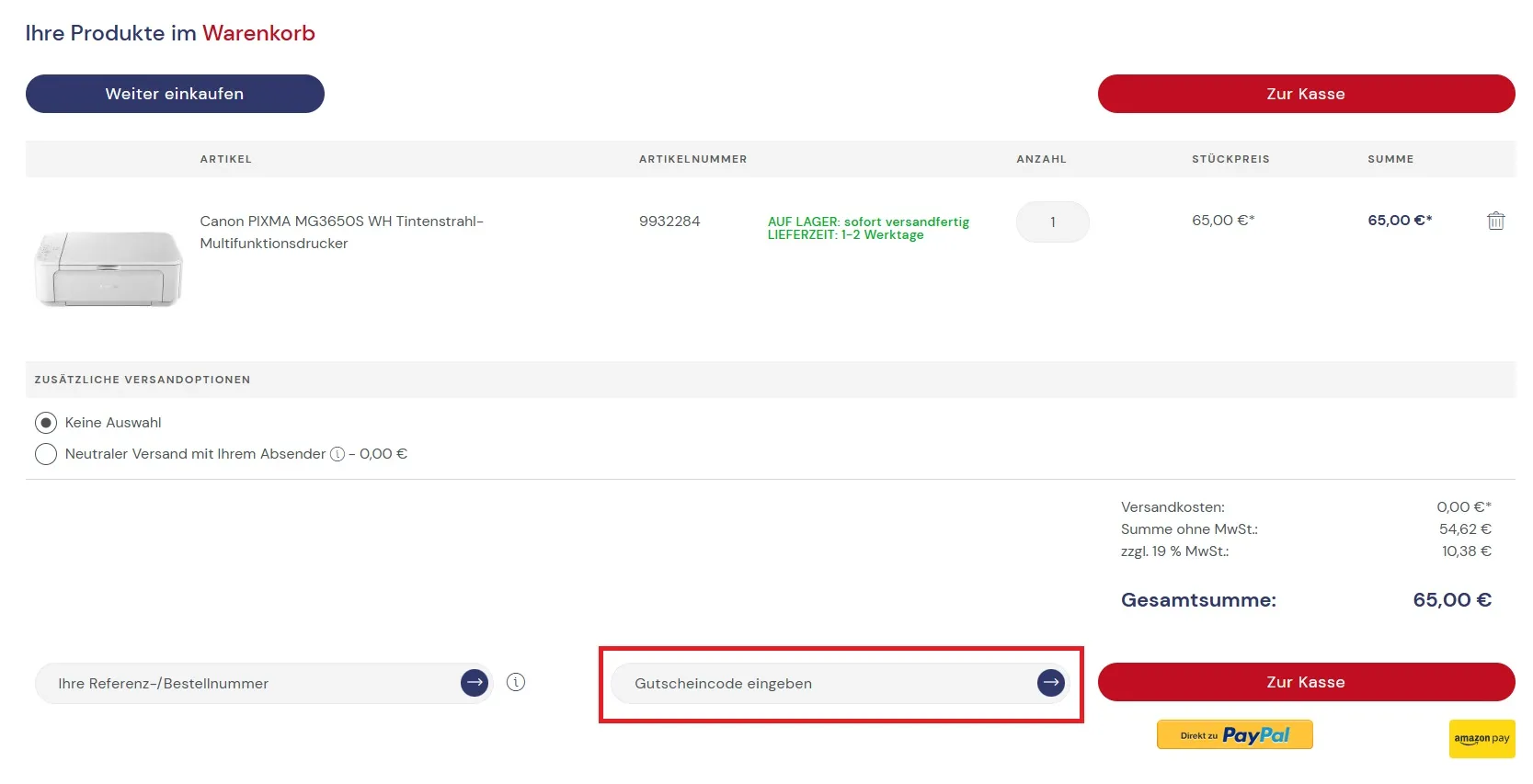Image resolution: width=1533 pixels, height=784 pixels.
Task: Delete the Canon printer from cart
Action: [x=1495, y=221]
